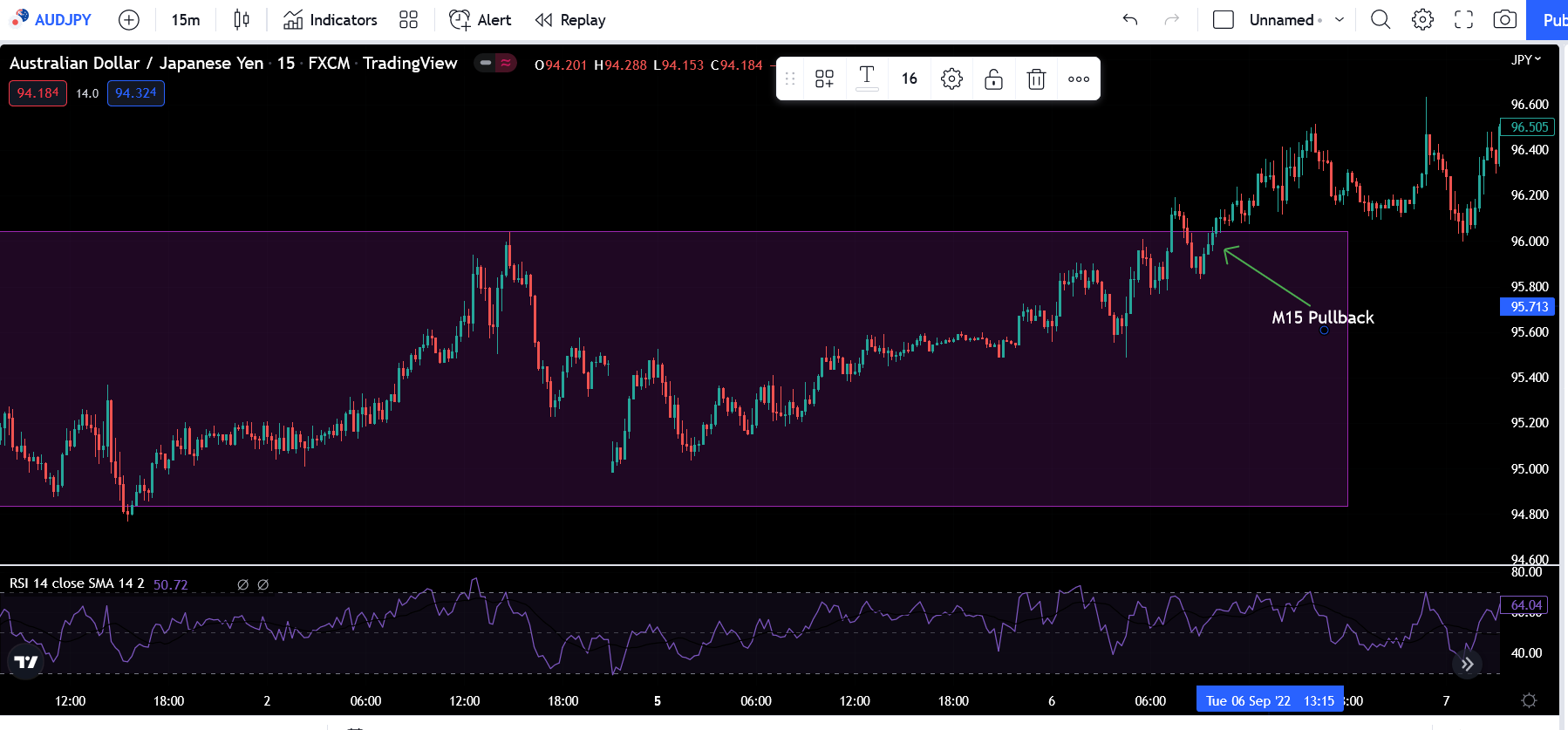Open the text color picker

(x=867, y=78)
